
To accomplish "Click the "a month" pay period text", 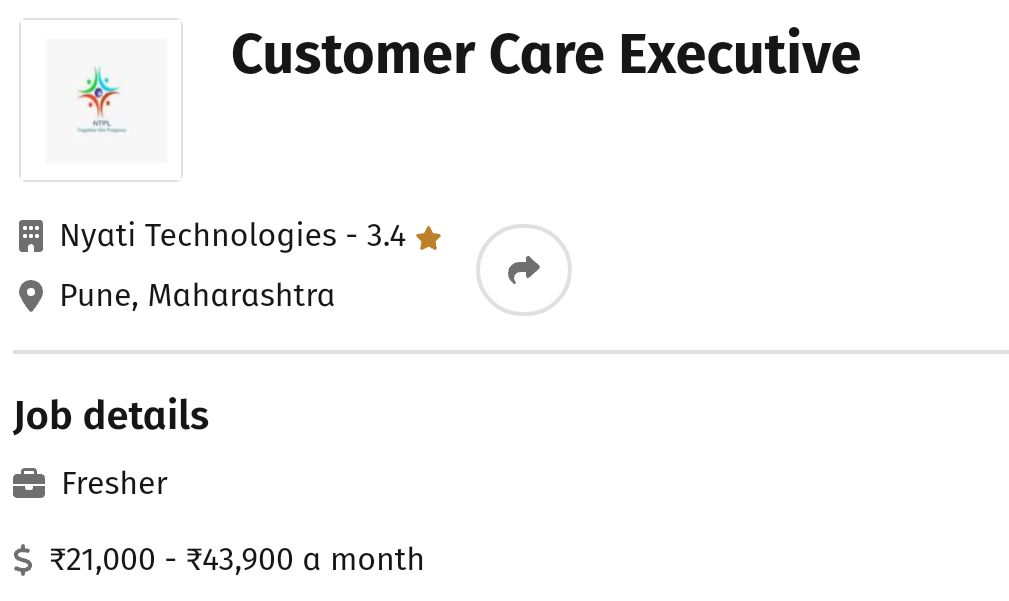I will 363,560.
